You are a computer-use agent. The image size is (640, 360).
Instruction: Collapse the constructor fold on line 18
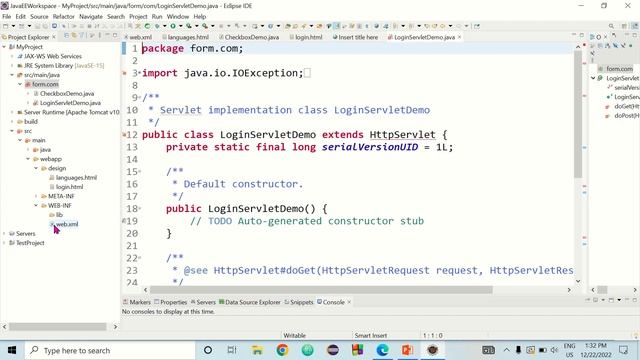tap(140, 209)
